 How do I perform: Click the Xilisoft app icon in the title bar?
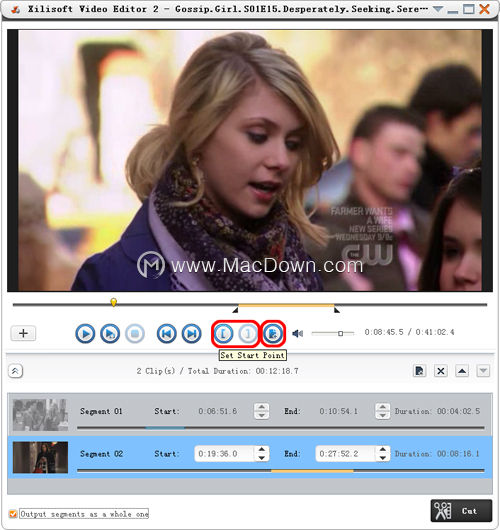(15, 9)
